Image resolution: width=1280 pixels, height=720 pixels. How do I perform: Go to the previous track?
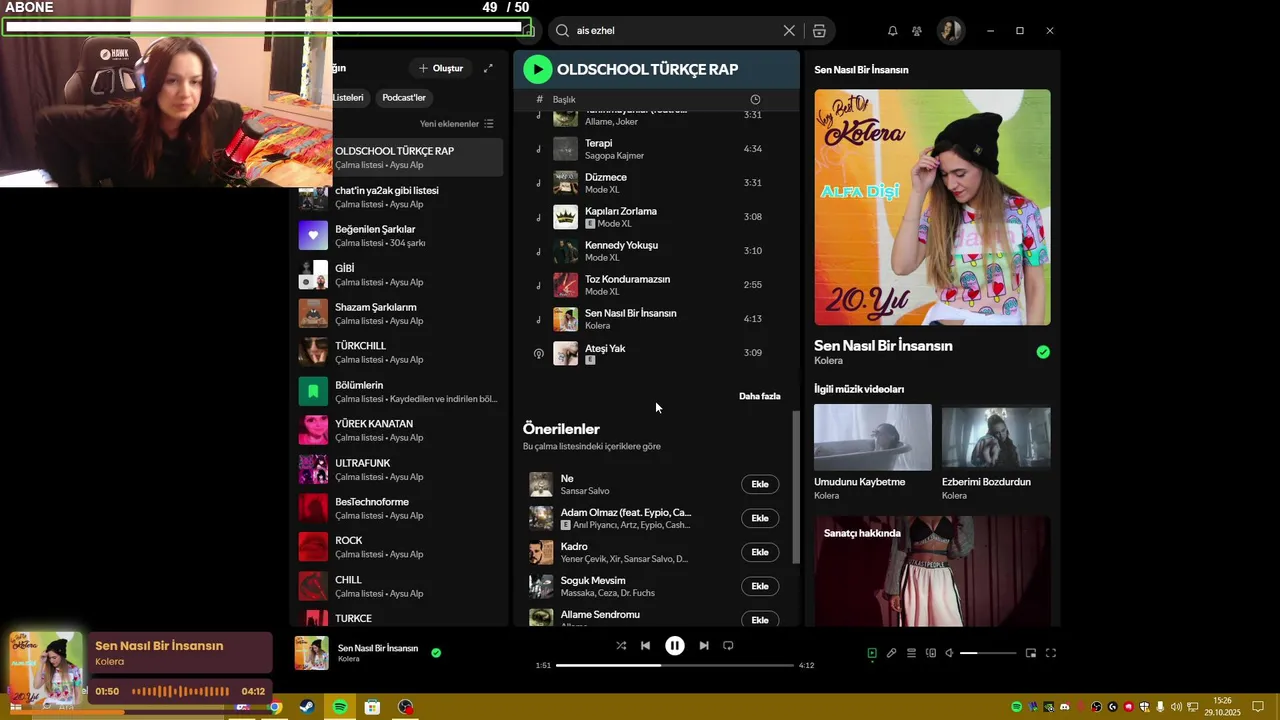pos(645,646)
